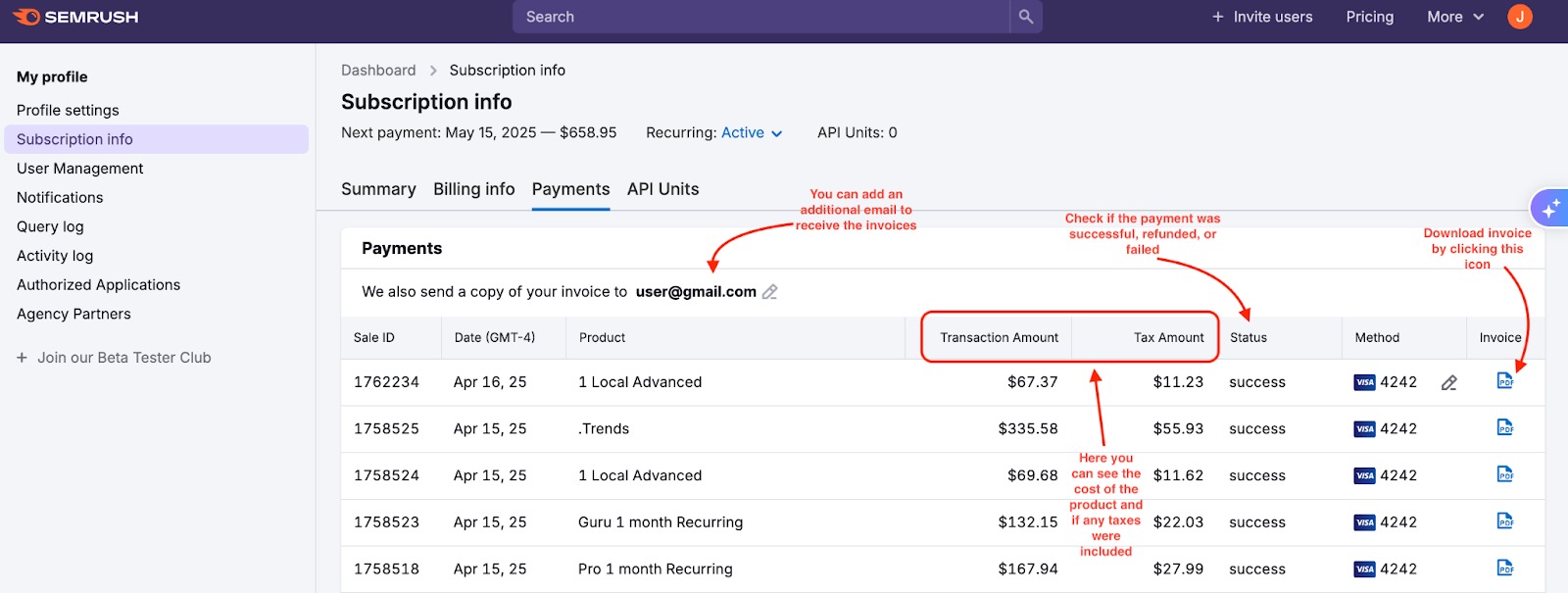Open the More menu in header
This screenshot has width=1568, height=593.
[x=1454, y=17]
